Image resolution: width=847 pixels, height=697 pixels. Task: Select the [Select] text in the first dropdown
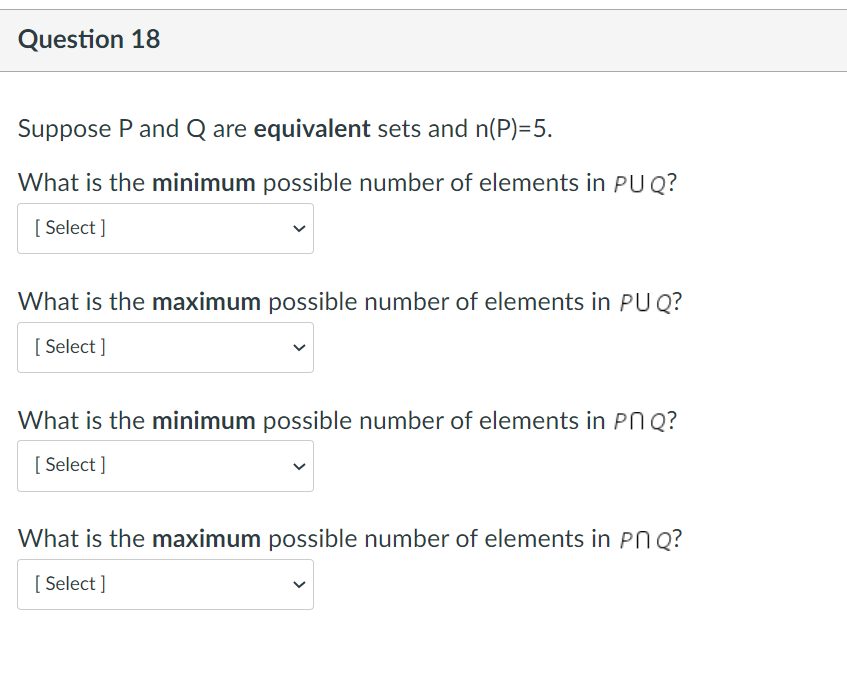pyautogui.click(x=68, y=227)
